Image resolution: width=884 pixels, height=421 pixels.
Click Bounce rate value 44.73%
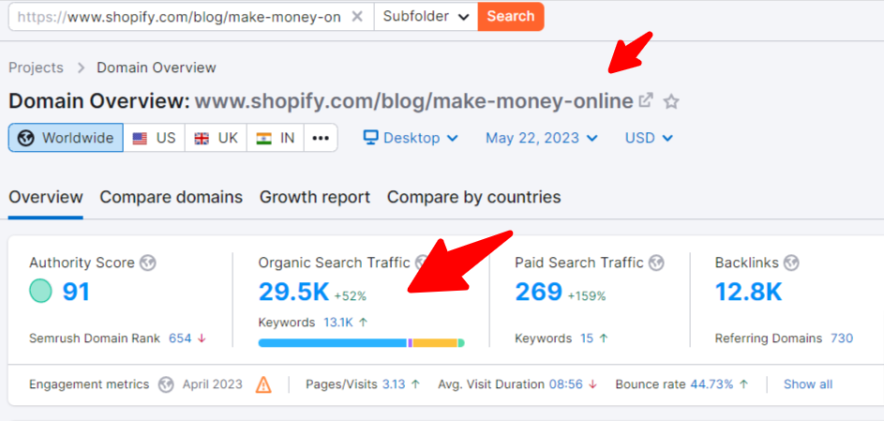pos(712,384)
